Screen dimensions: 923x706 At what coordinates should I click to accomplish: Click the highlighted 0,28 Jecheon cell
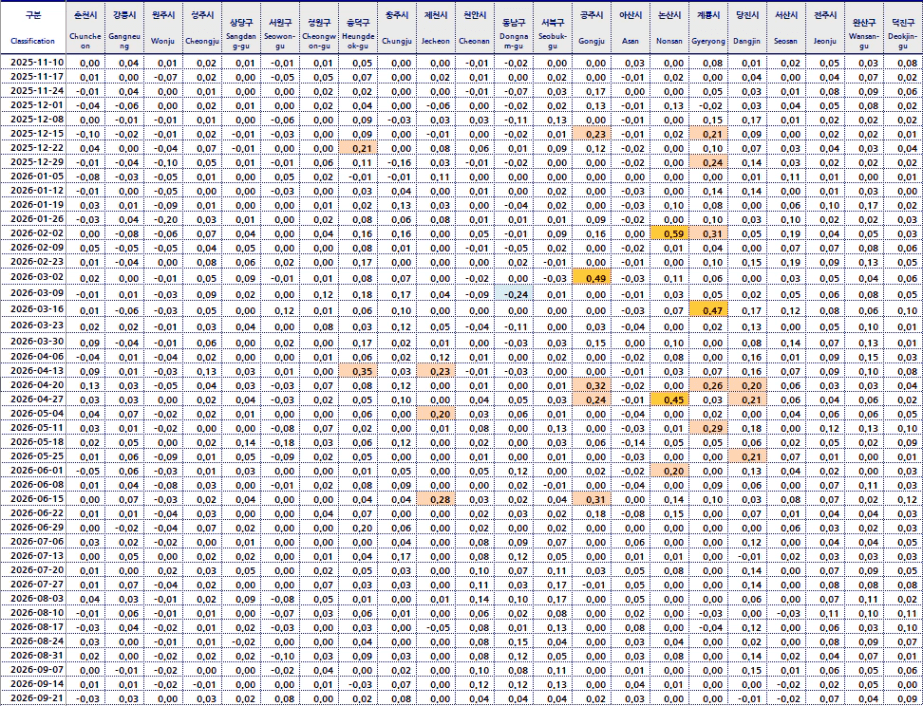(436, 499)
